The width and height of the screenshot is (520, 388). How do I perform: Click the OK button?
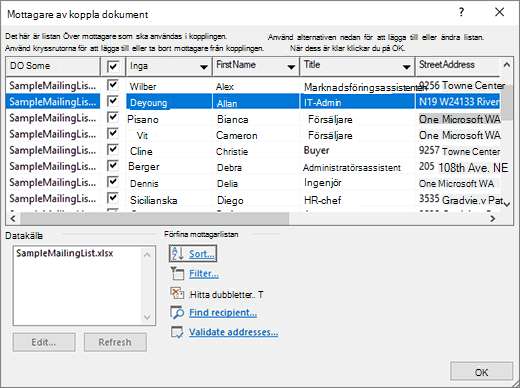[481, 371]
